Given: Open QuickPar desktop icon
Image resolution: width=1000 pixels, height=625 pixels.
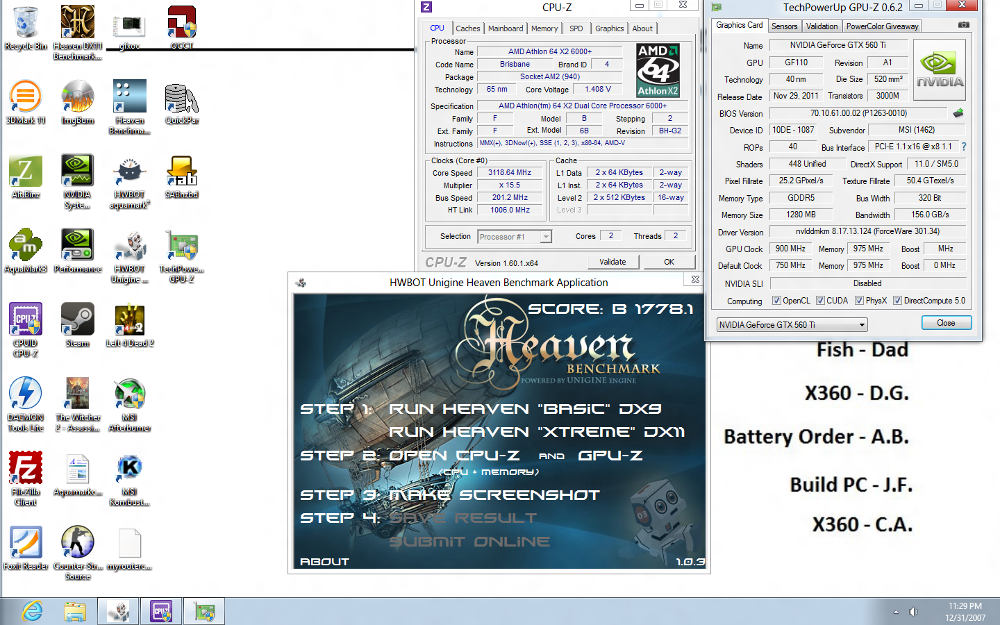Looking at the screenshot, I should tap(182, 103).
